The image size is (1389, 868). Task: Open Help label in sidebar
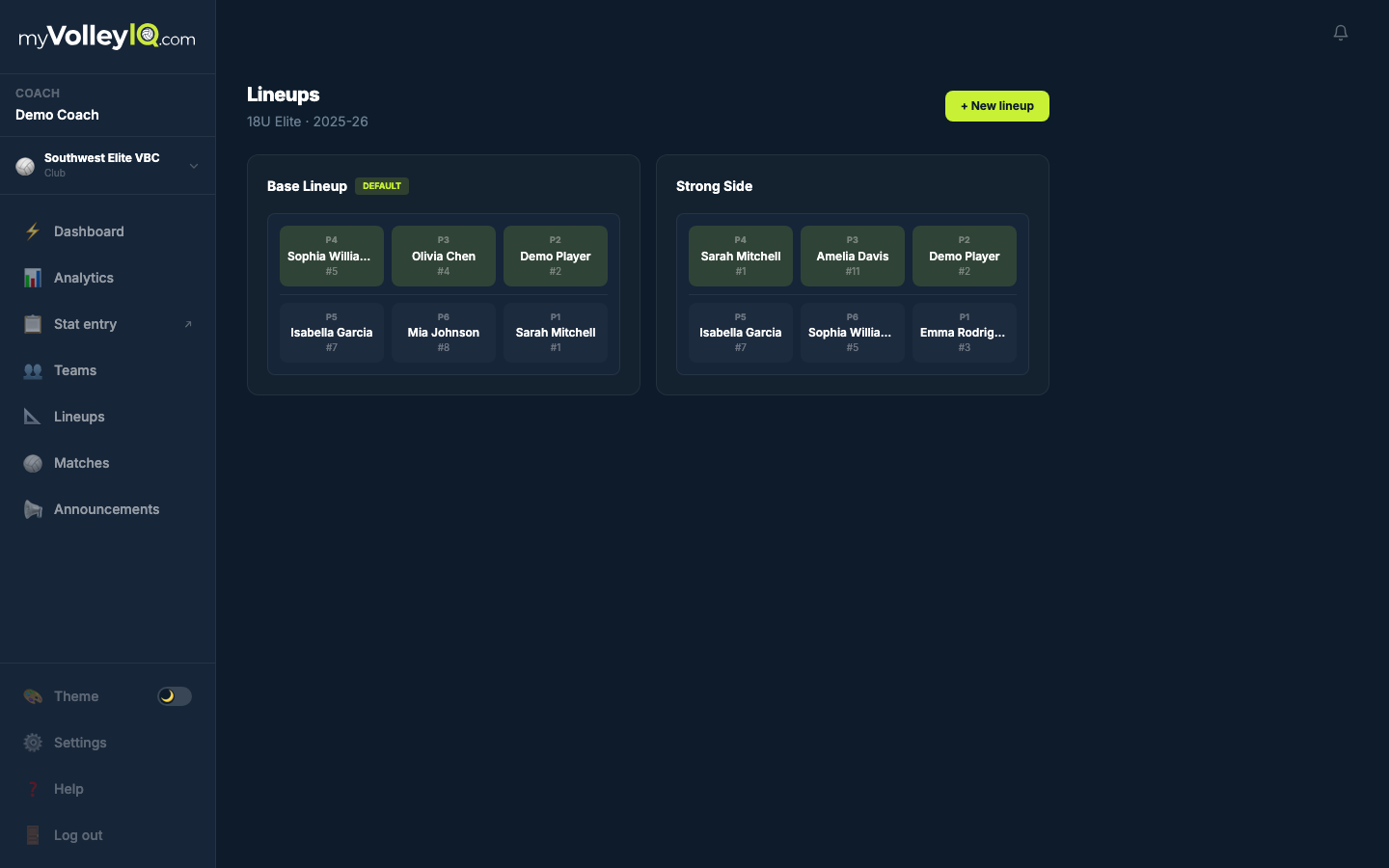[x=68, y=789]
